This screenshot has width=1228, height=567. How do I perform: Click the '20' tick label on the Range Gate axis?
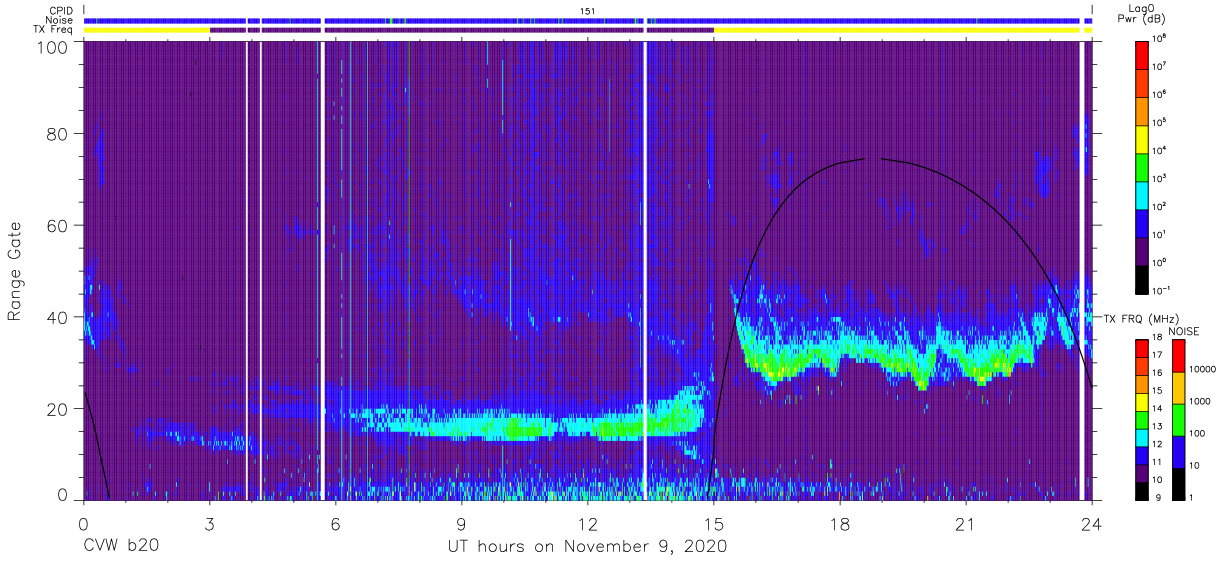(57, 408)
